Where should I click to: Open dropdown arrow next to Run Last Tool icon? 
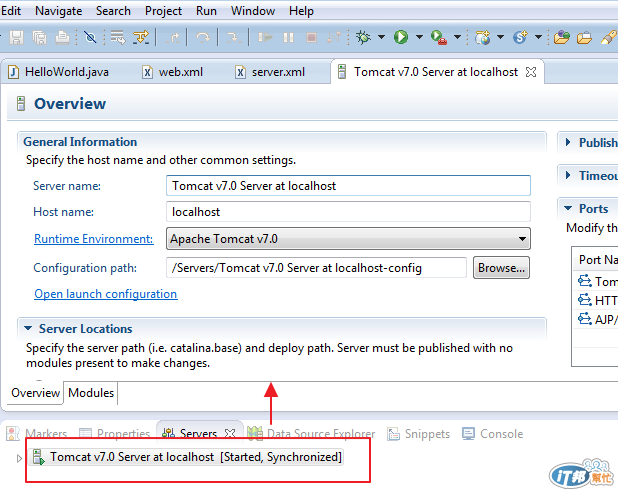click(x=457, y=37)
